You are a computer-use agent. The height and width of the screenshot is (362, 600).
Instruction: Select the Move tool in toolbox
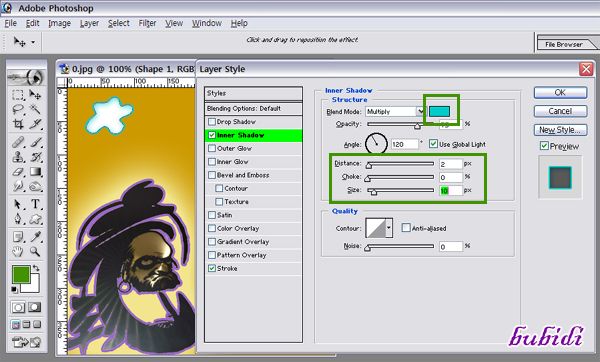tap(35, 95)
